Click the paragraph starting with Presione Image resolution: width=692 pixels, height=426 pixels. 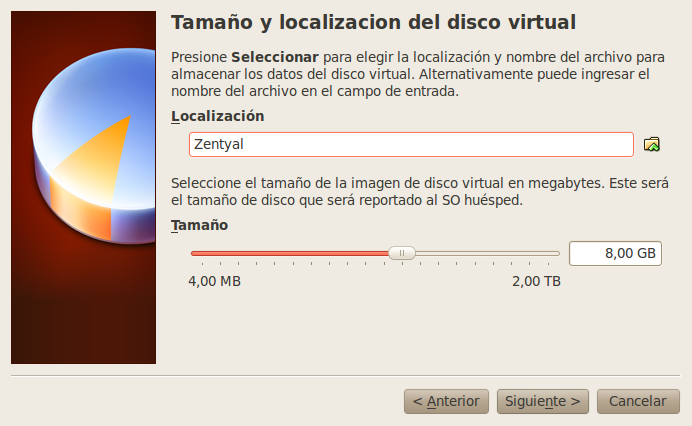[x=418, y=74]
